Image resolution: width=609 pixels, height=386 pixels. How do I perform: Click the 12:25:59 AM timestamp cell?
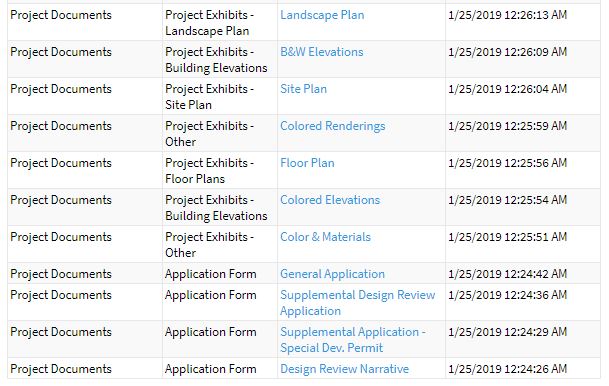pos(522,133)
